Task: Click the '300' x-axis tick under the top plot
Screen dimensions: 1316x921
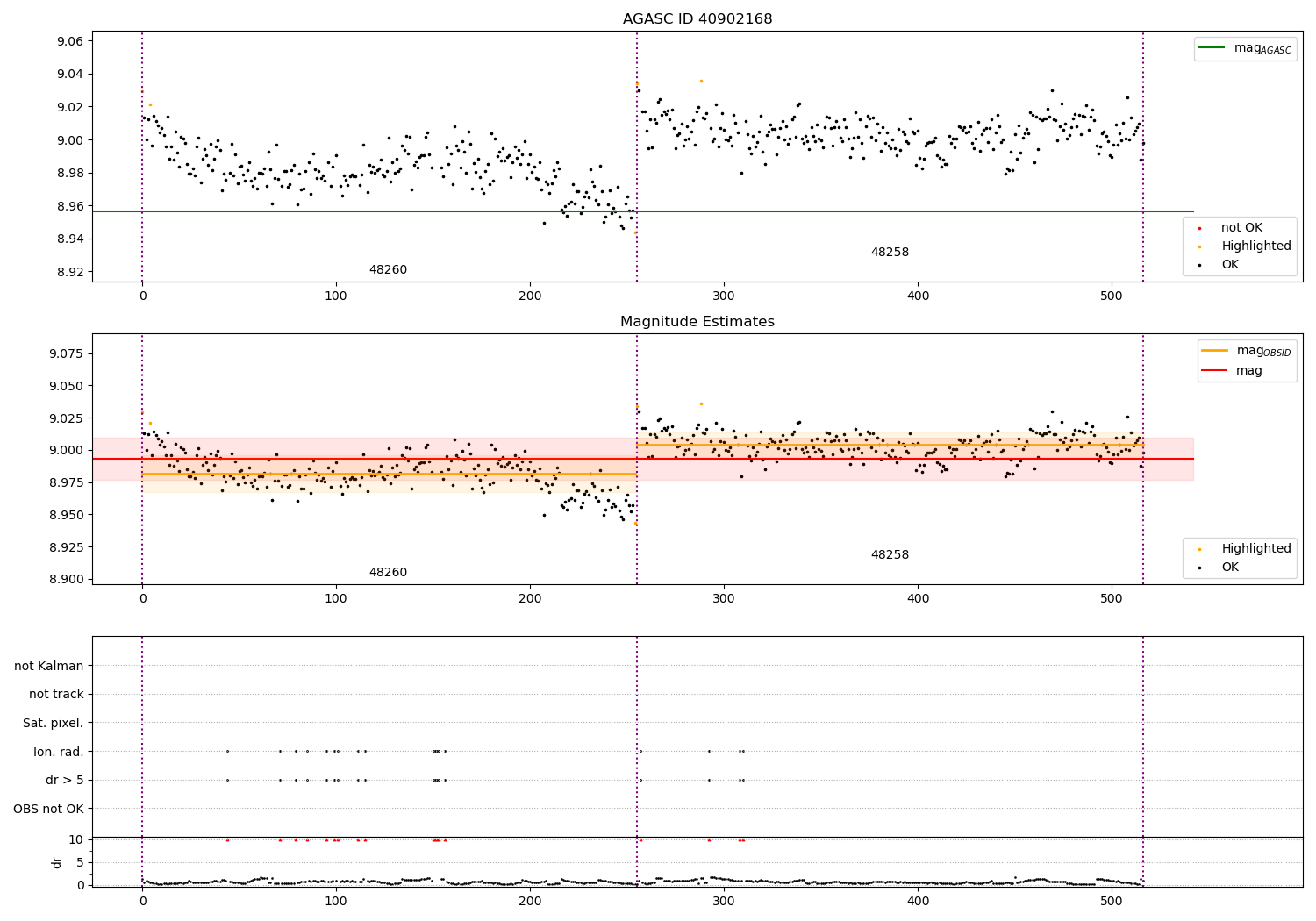Action: 724,296
